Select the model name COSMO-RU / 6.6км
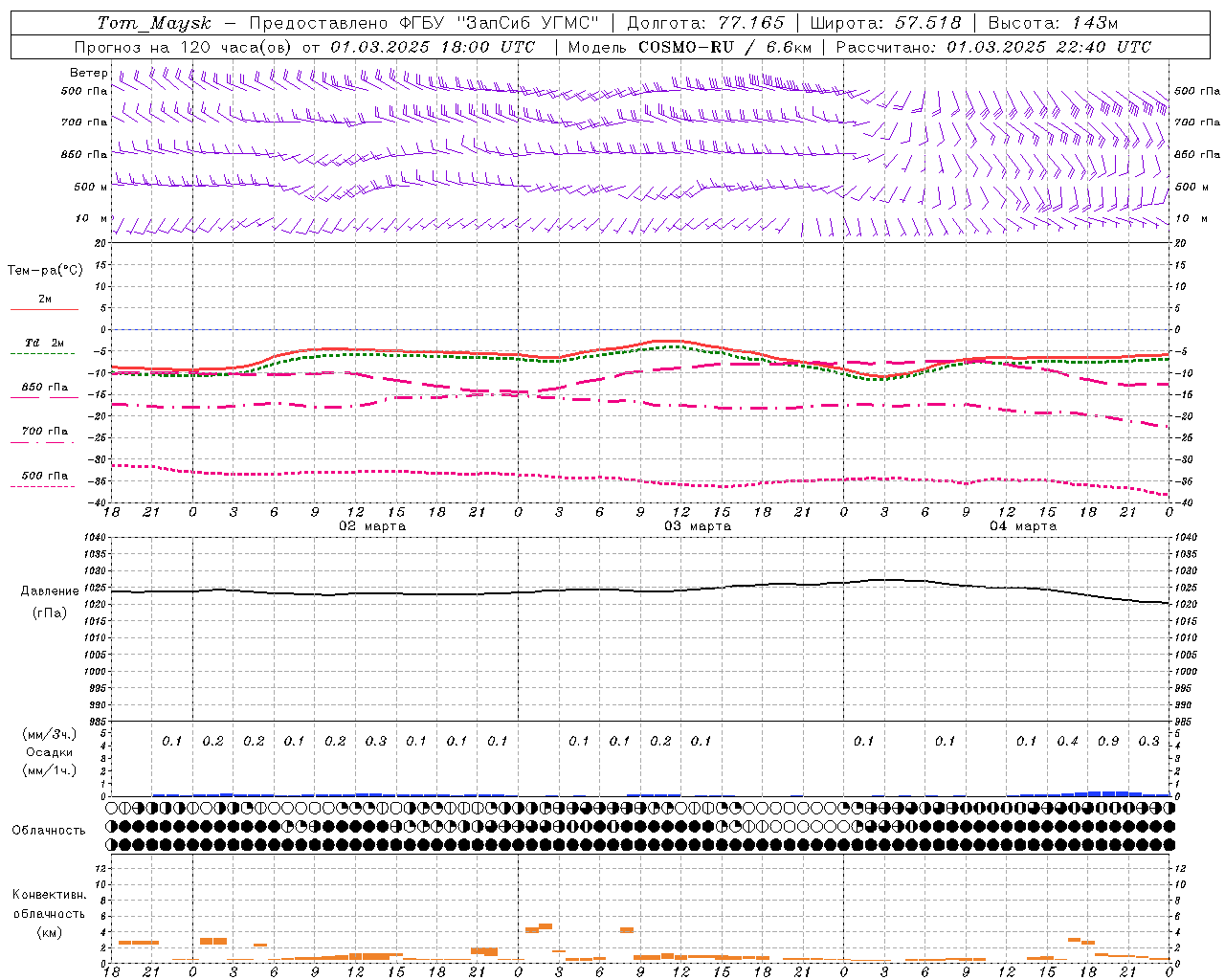This screenshot has width=1225, height=980. 724,47
